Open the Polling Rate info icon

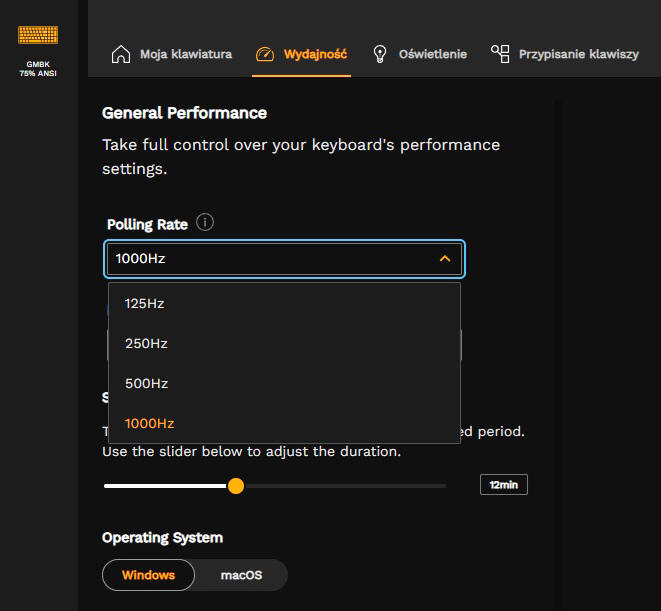tap(205, 223)
